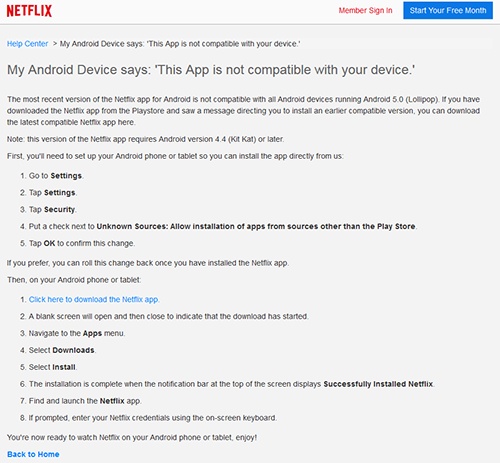Click the Netflix logo
The width and height of the screenshot is (500, 463).
pyautogui.click(x=29, y=11)
